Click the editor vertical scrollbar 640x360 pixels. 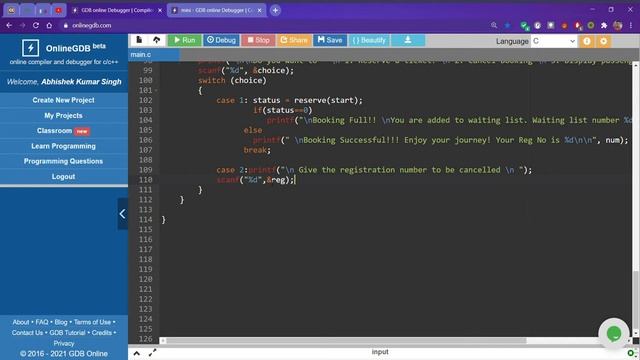point(636,302)
